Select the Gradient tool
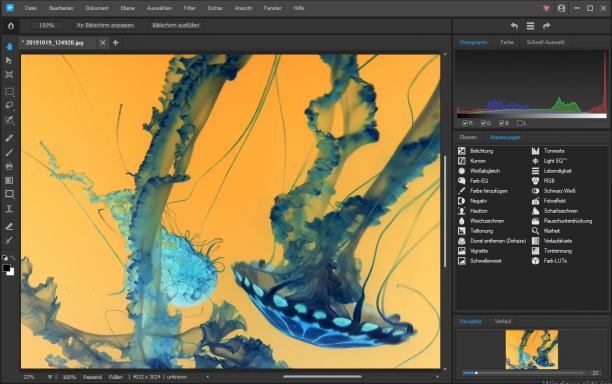The width and height of the screenshot is (612, 384). pos(9,180)
